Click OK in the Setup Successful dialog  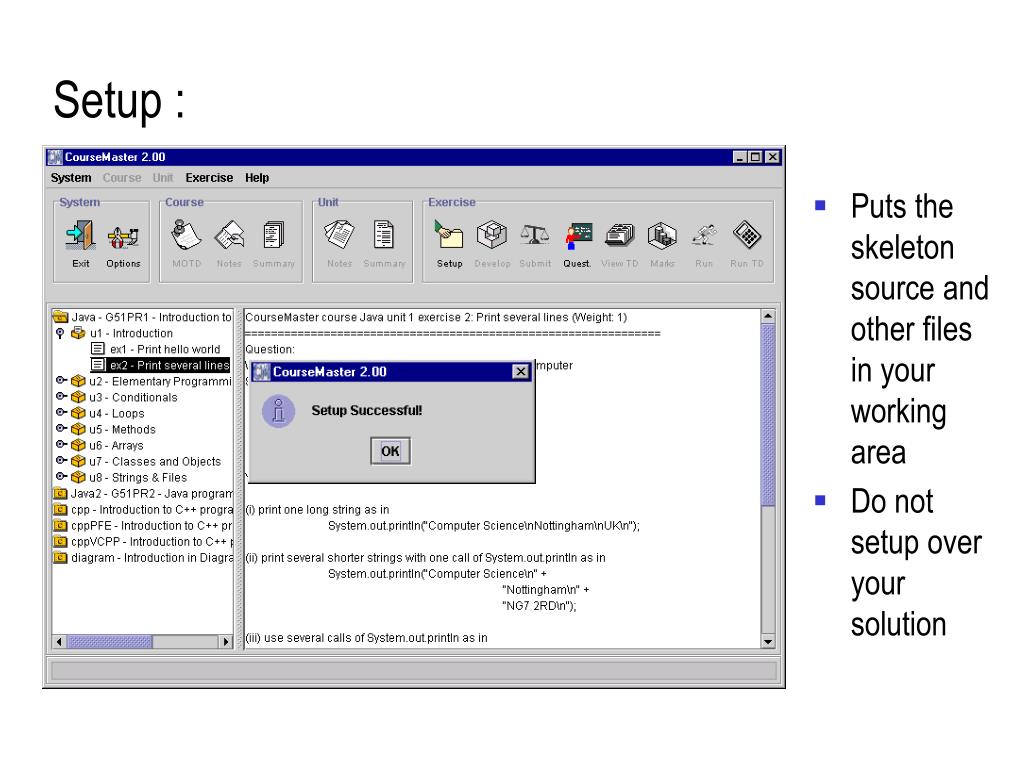(391, 451)
